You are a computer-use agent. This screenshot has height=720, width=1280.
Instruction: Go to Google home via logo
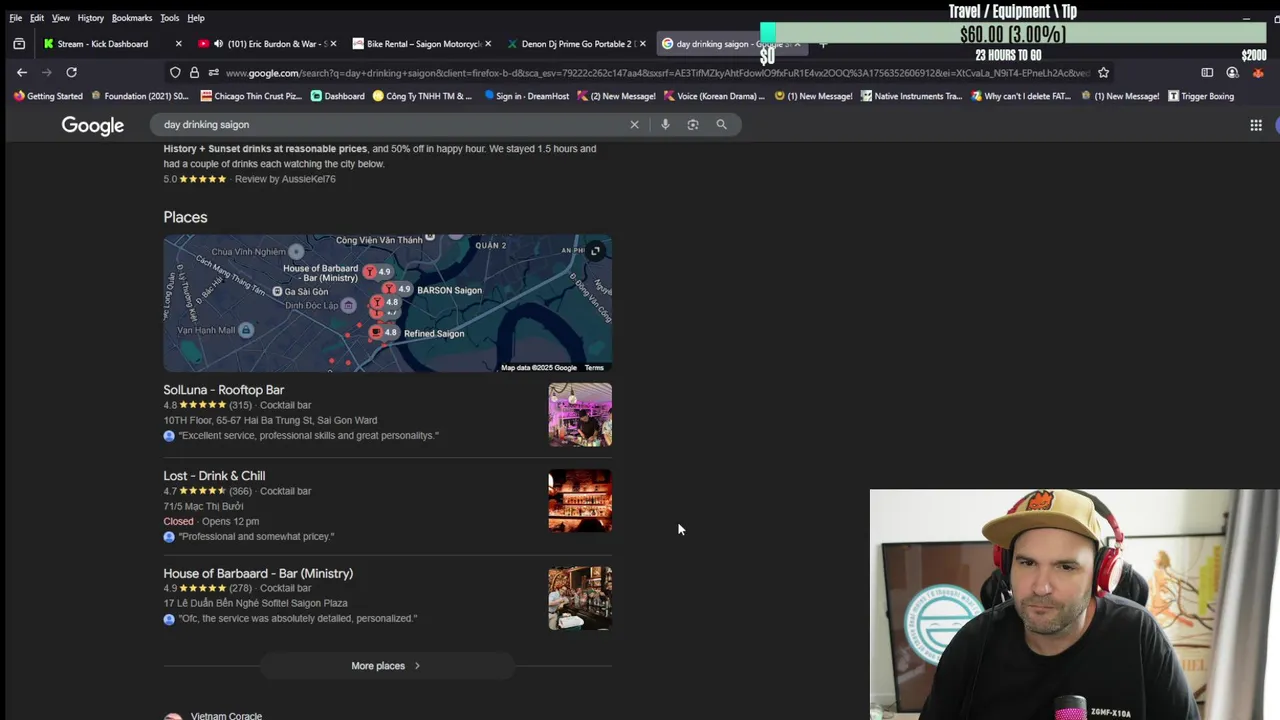coord(93,125)
